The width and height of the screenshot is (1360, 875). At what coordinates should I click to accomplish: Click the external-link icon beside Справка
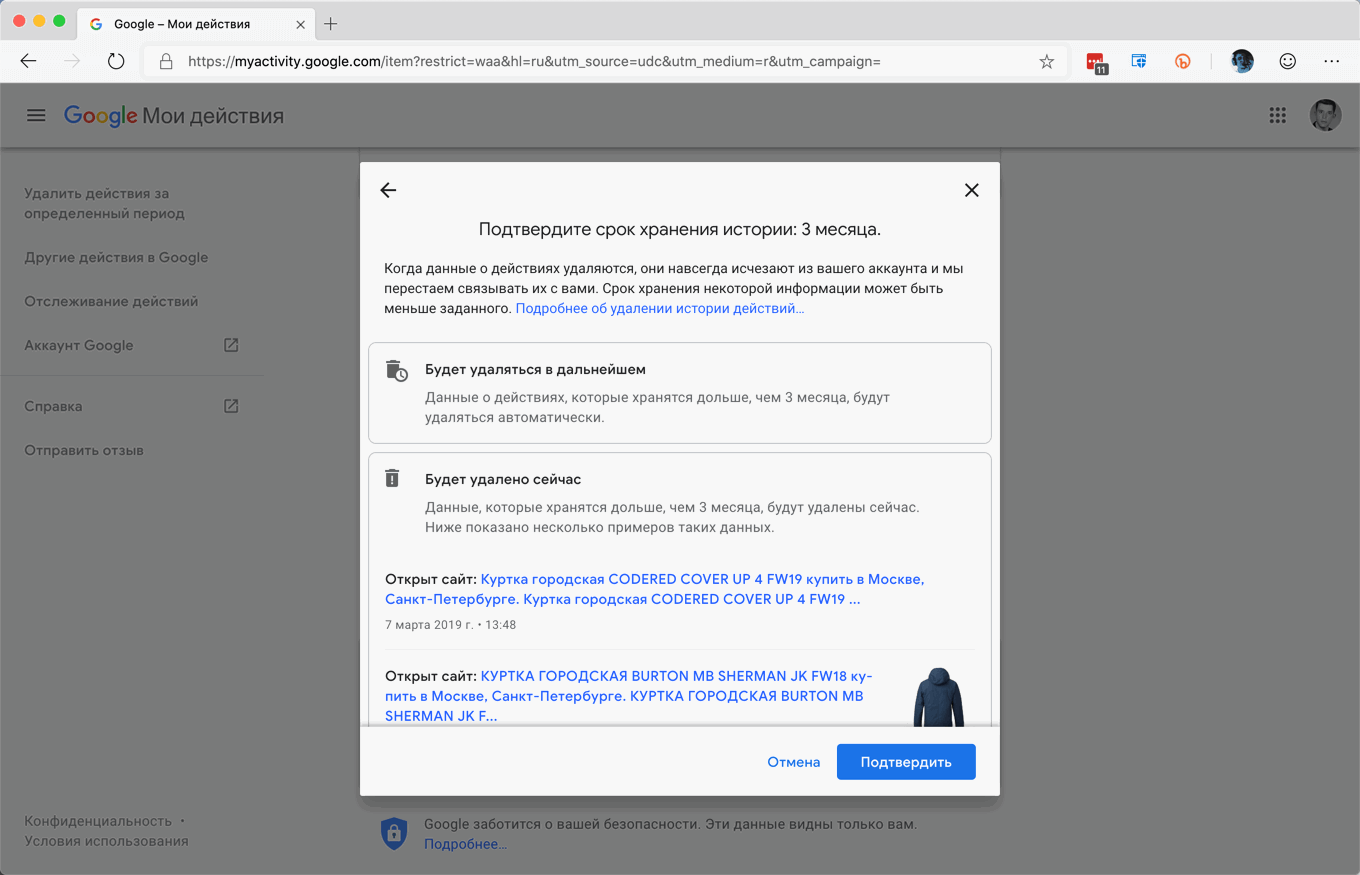[x=231, y=406]
